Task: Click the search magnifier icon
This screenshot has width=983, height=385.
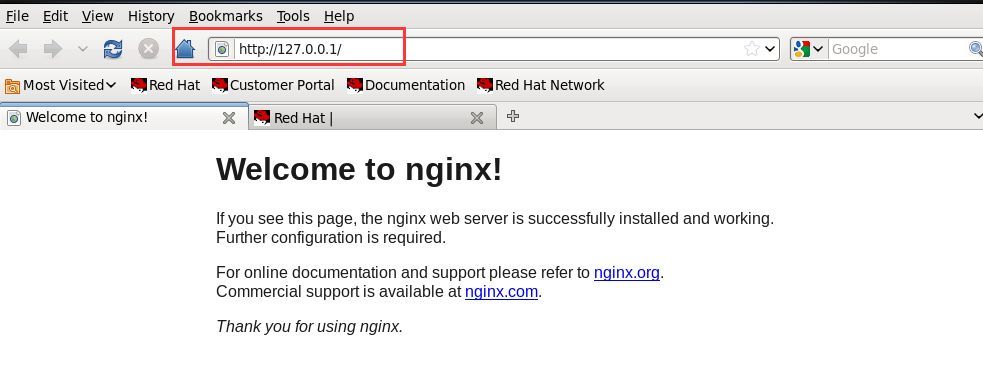Action: (975, 49)
